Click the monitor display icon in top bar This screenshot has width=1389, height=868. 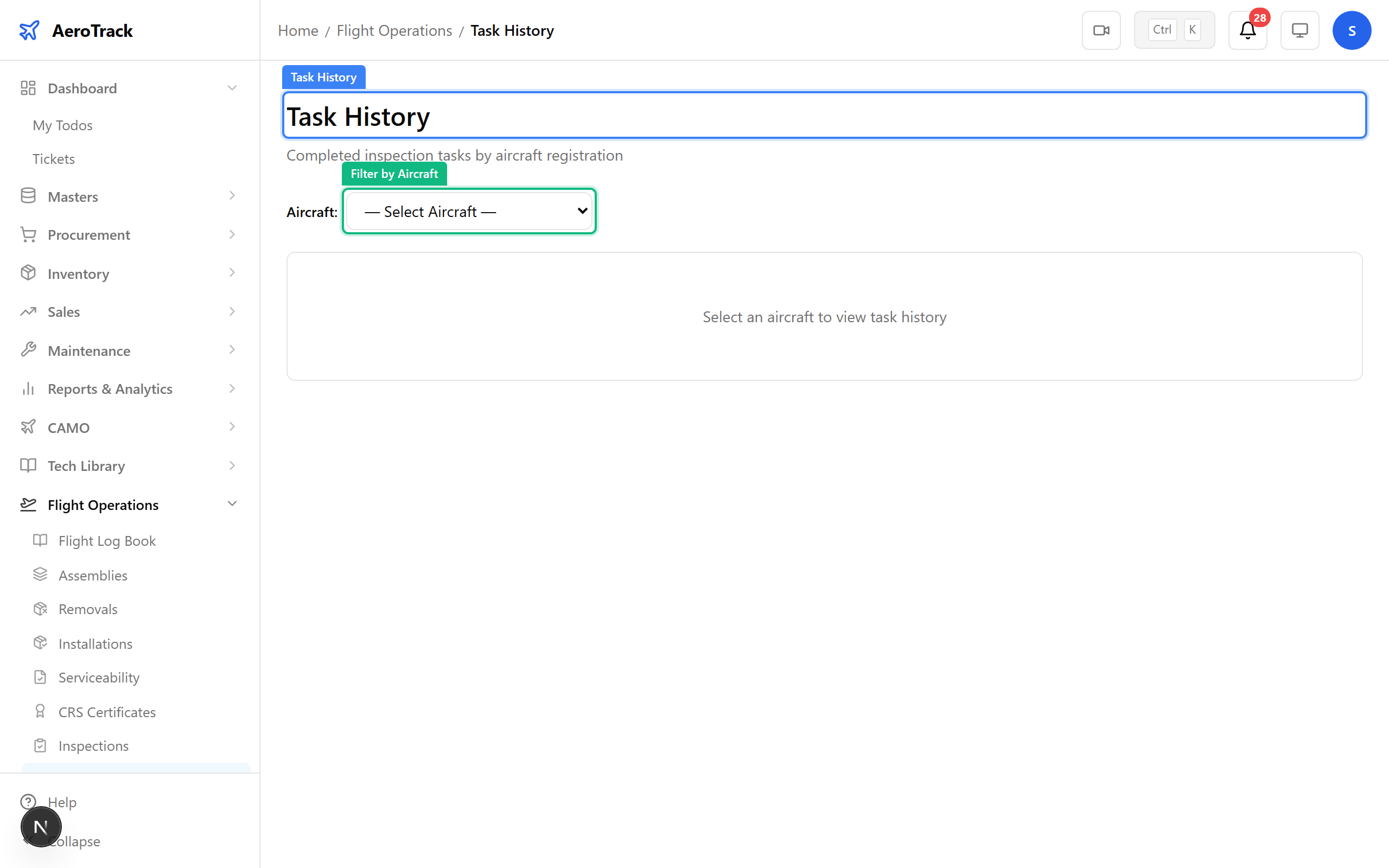pyautogui.click(x=1299, y=30)
